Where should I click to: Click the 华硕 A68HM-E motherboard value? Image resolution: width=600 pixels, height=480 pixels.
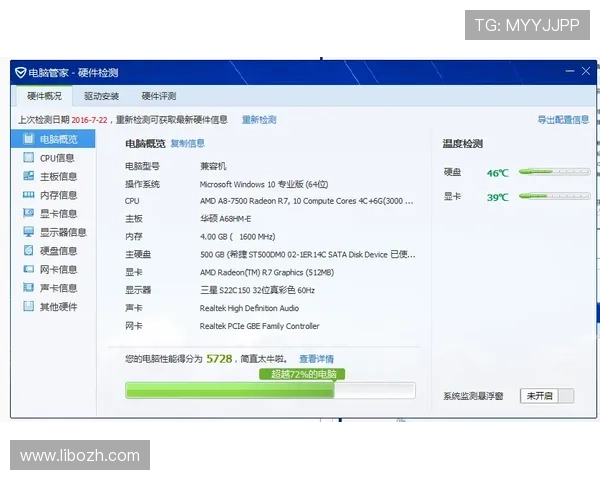(225, 219)
